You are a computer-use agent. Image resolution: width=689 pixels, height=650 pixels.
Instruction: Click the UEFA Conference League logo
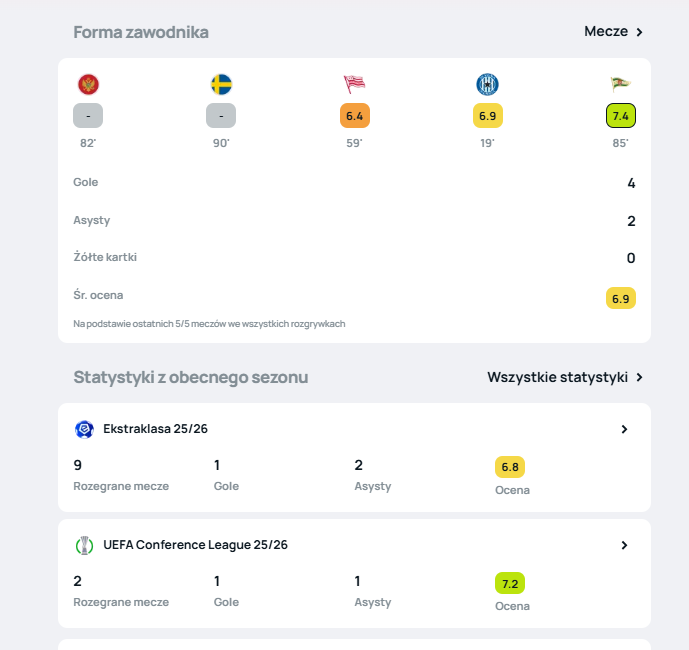tap(84, 545)
